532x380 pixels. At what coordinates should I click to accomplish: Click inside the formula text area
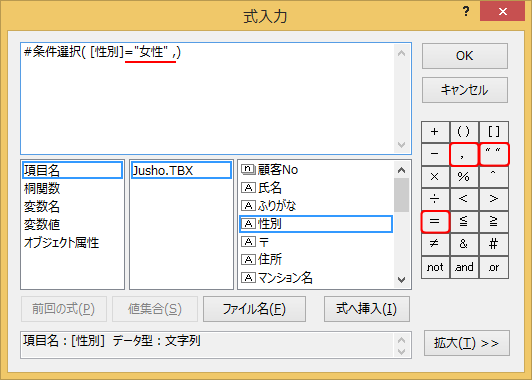(x=208, y=98)
